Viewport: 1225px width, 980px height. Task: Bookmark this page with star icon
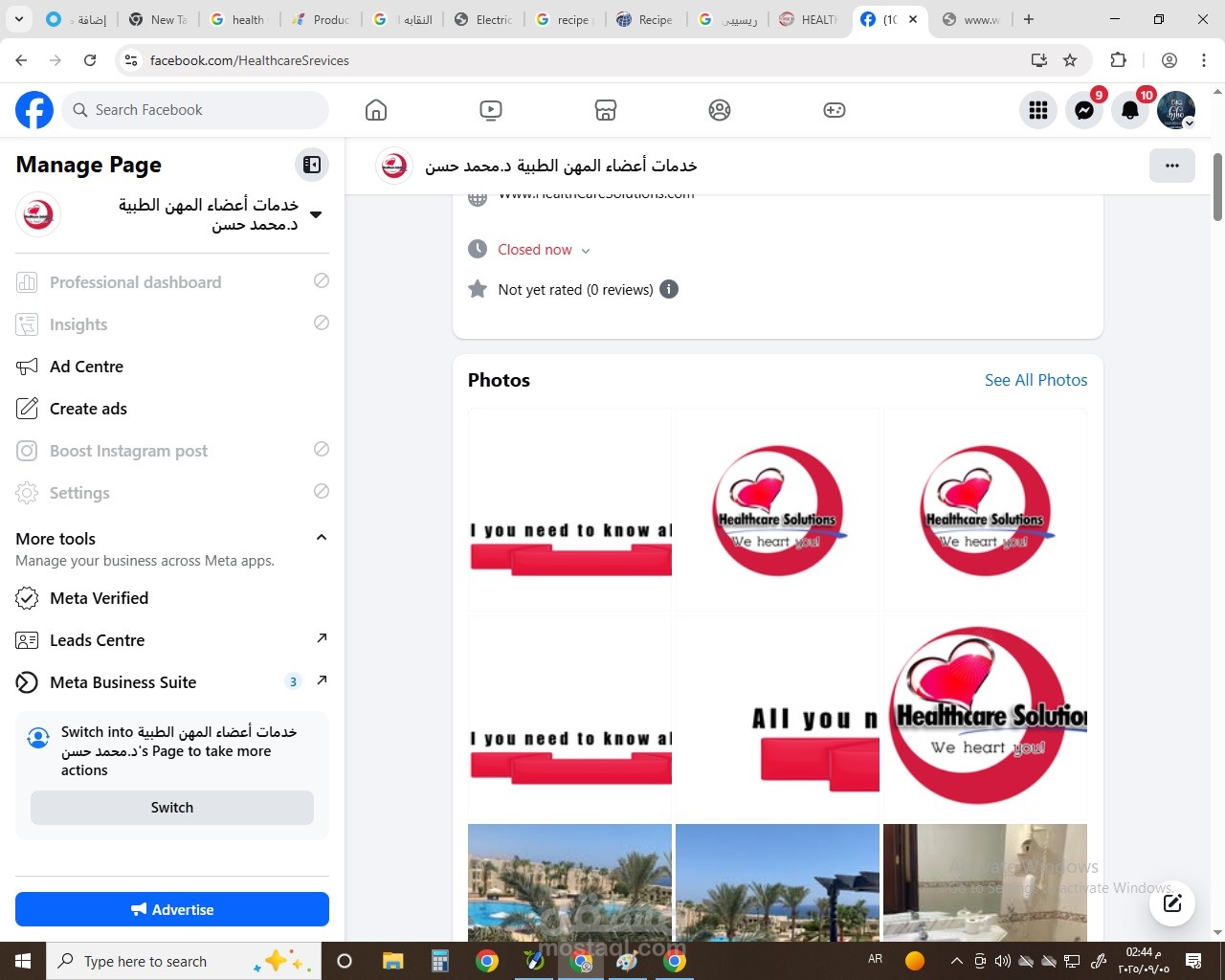tap(1070, 60)
